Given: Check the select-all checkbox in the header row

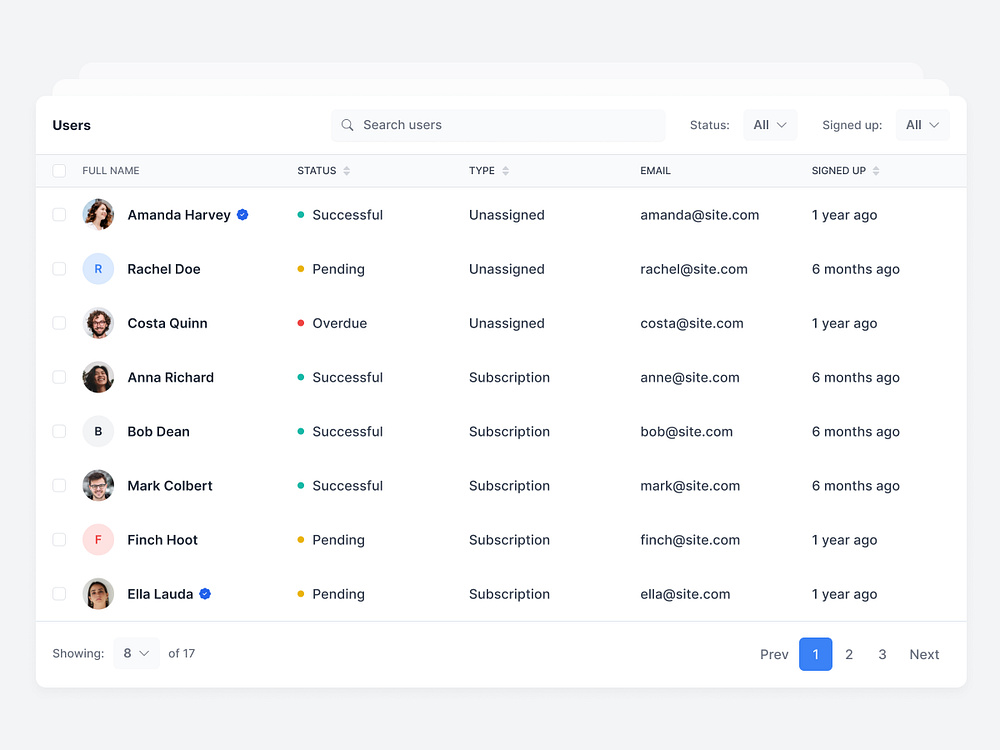Looking at the screenshot, I should click(58, 171).
